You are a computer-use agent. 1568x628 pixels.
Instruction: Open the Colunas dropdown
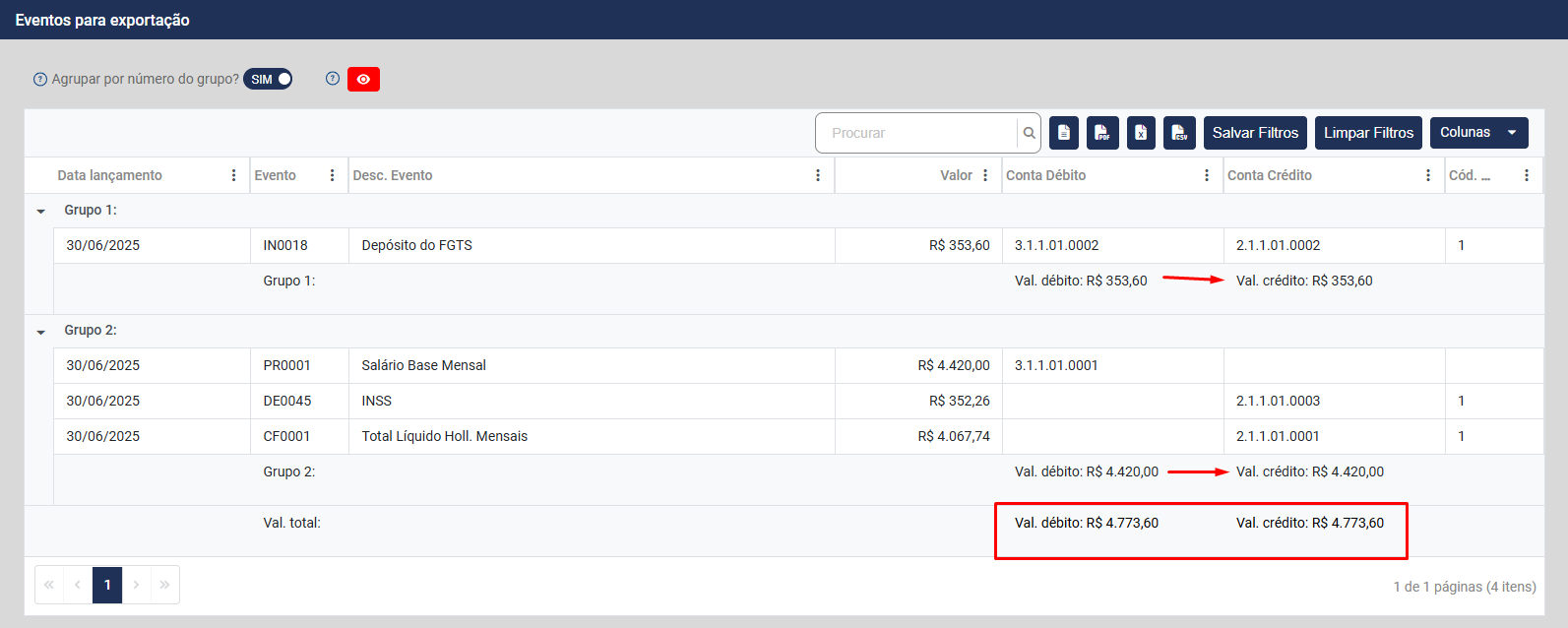pyautogui.click(x=1478, y=133)
